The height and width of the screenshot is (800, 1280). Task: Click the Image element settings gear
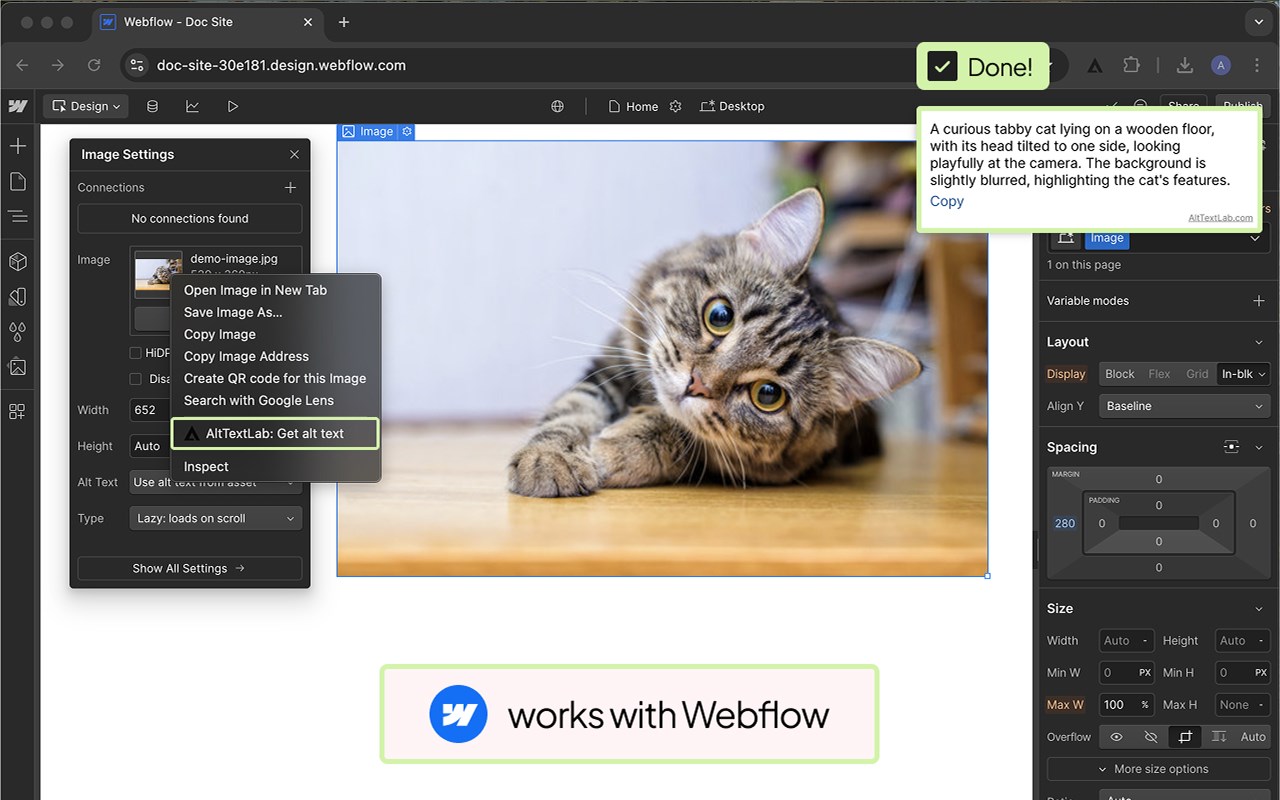click(407, 131)
